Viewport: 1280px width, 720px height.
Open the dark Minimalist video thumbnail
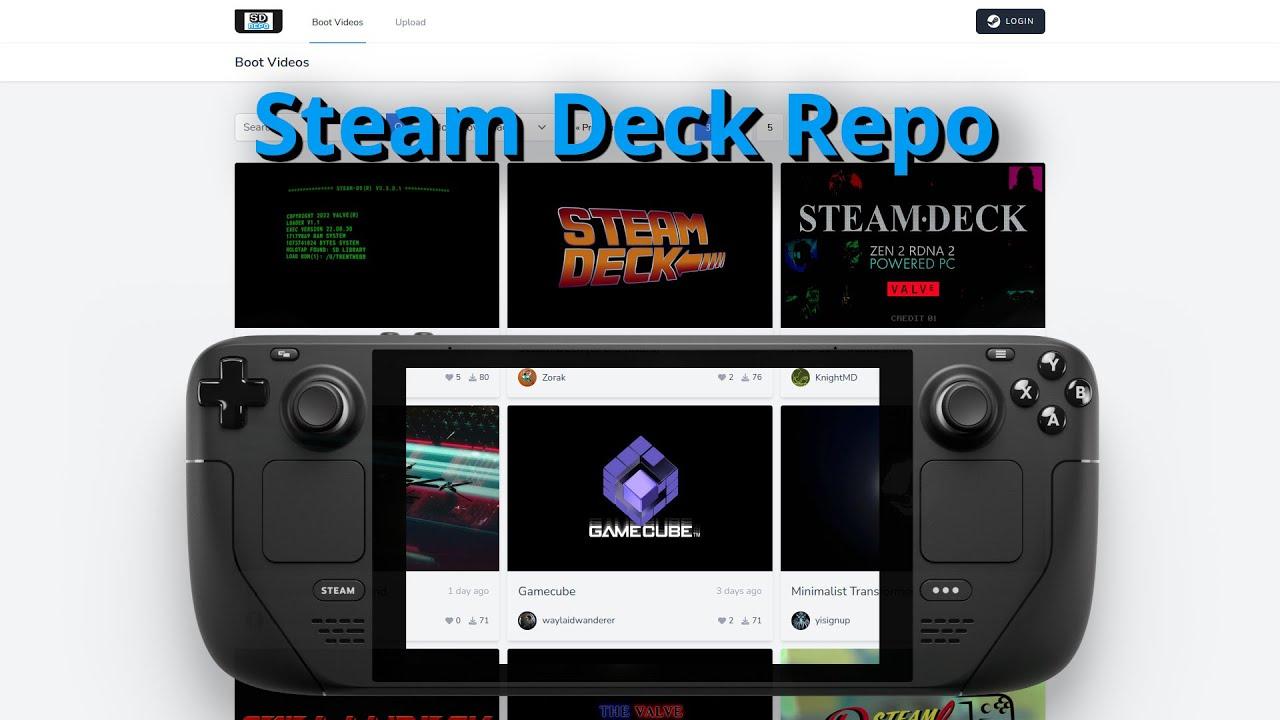coord(830,488)
